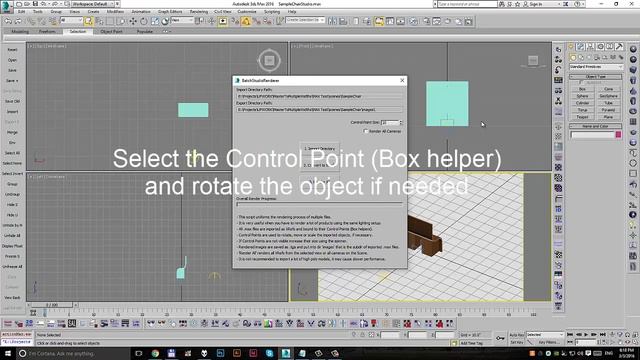Open the reference coordinate system dropdown
The width and height of the screenshot is (640, 360).
click(x=182, y=20)
